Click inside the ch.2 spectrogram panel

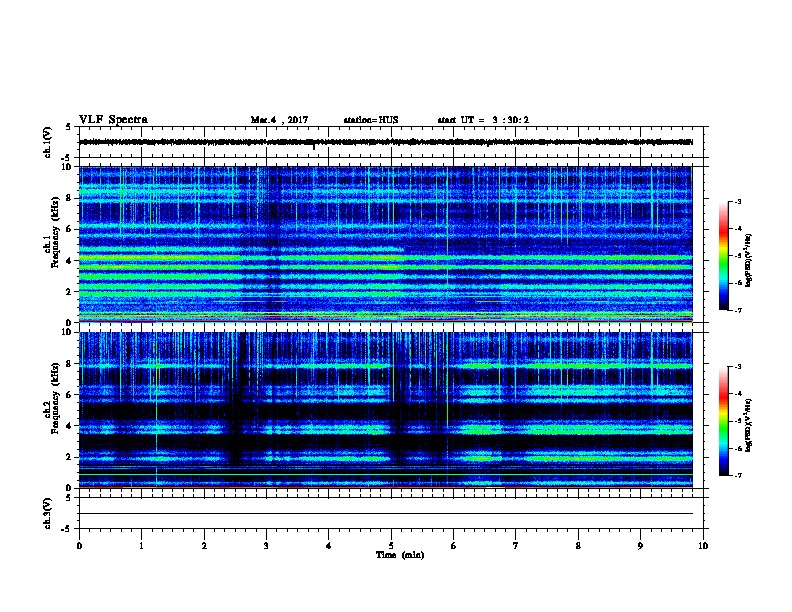click(x=385, y=410)
